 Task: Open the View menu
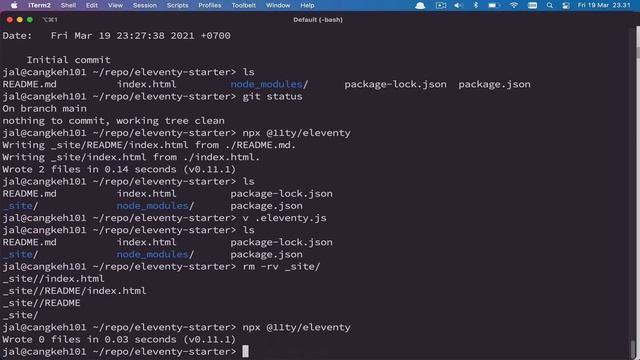pyautogui.click(x=115, y=5)
